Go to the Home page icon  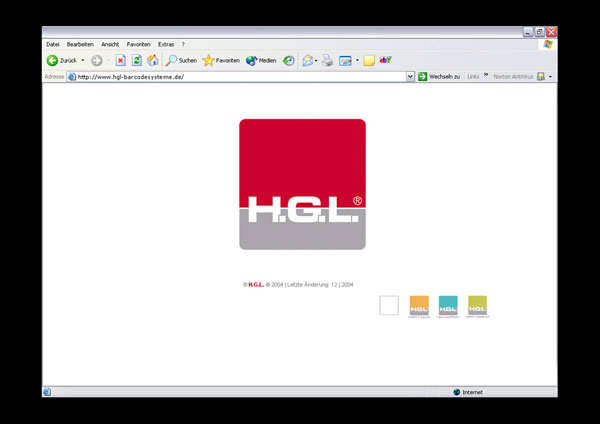(x=153, y=60)
